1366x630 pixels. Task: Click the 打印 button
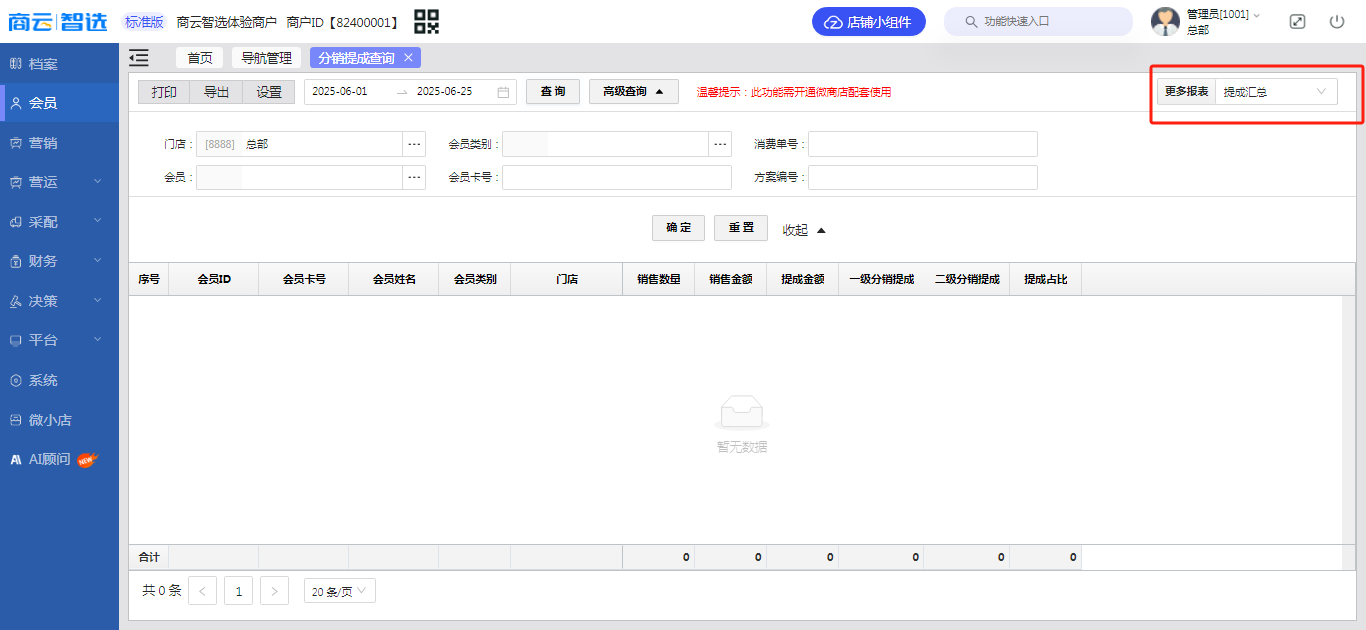pos(164,92)
